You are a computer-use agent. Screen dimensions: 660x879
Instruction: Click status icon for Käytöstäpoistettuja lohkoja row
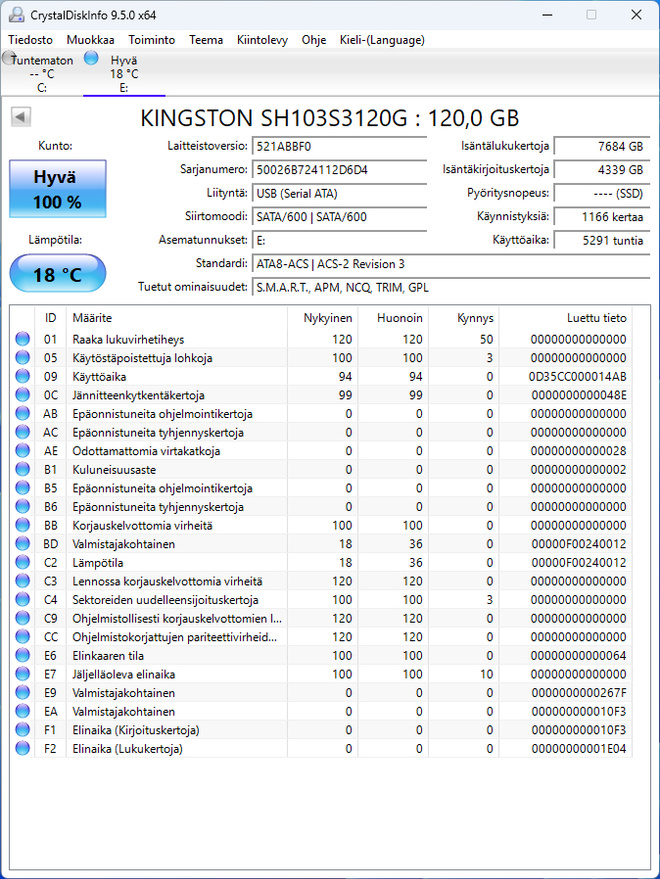point(22,357)
